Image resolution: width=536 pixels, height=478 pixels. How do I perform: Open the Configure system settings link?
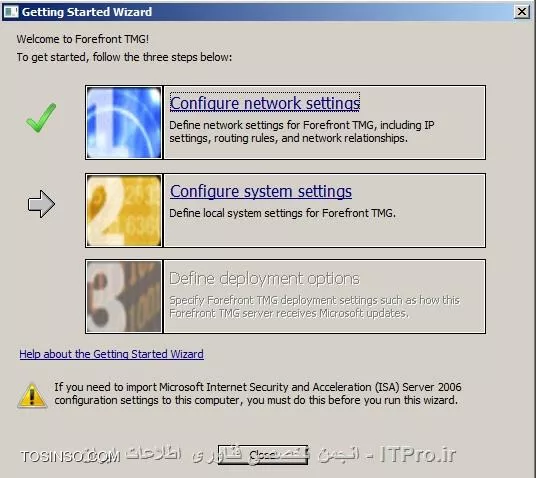tap(261, 191)
